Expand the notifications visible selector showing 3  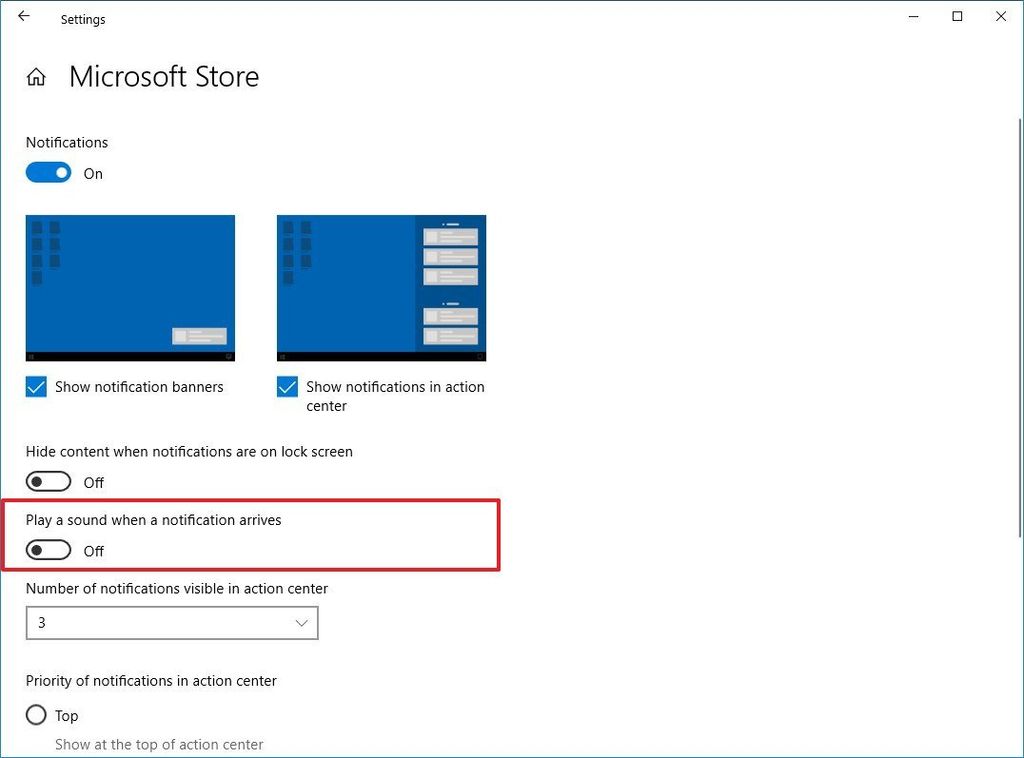172,623
